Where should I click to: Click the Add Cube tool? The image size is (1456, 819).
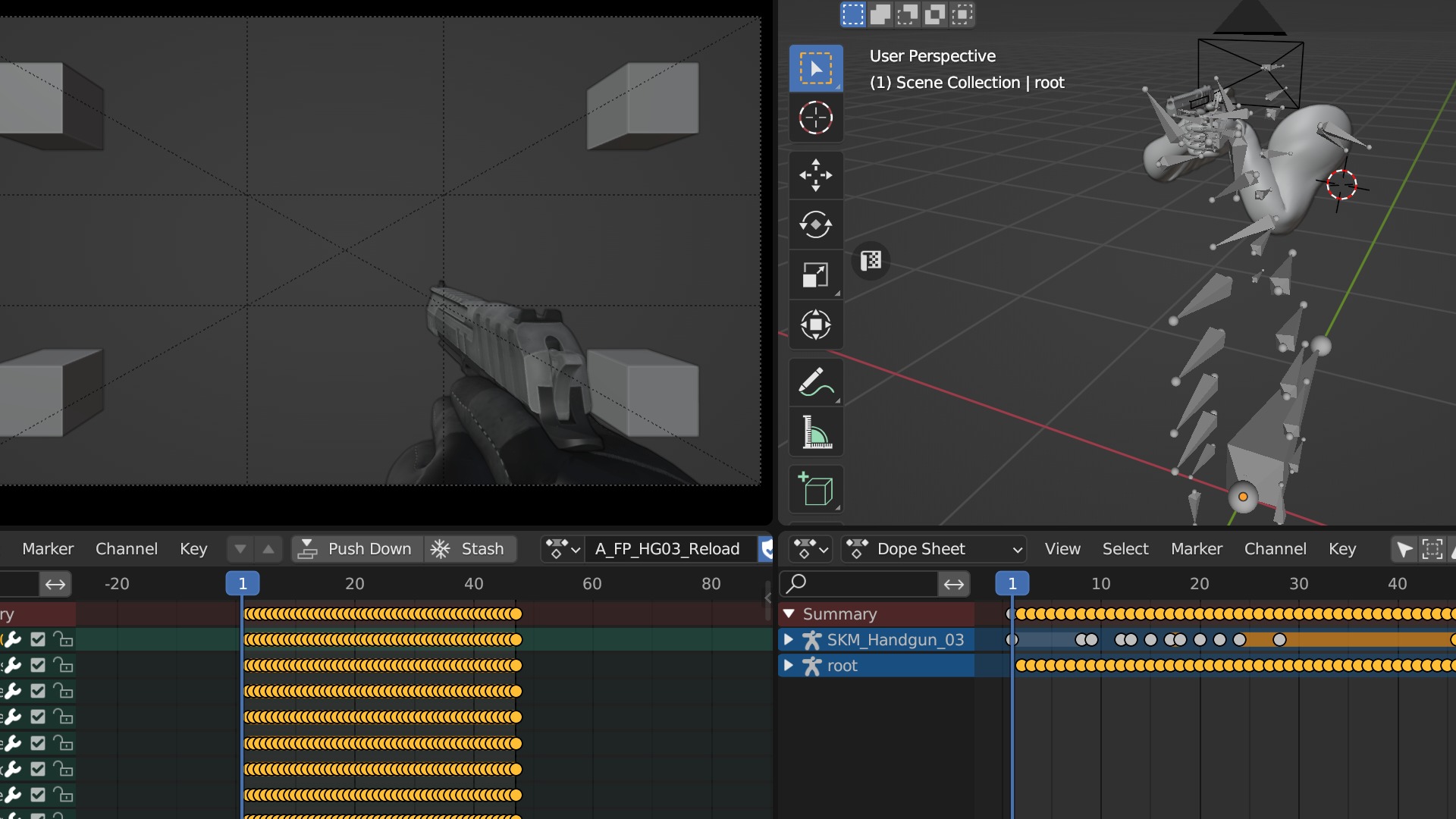pos(816,489)
